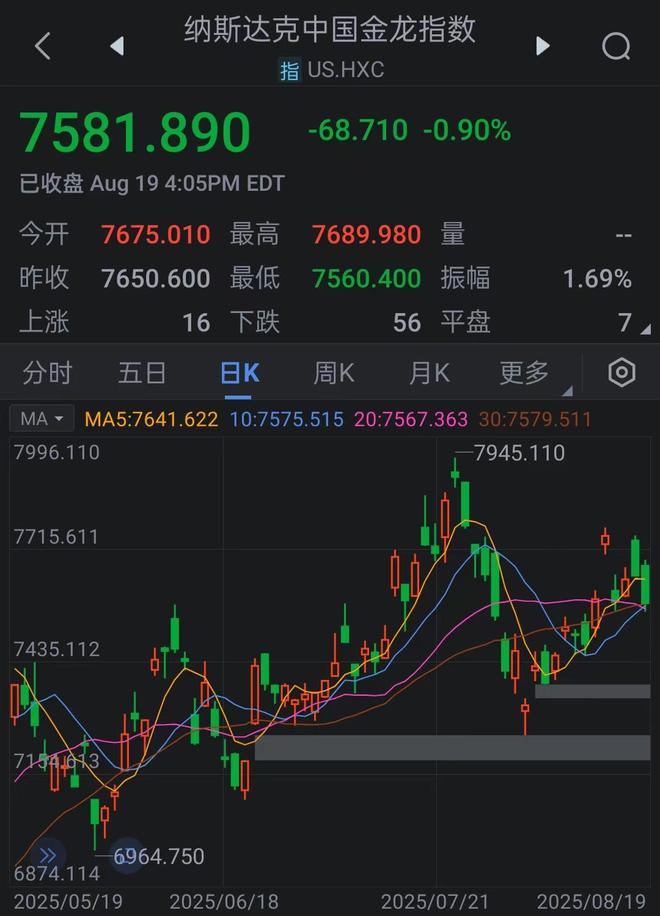This screenshot has width=660, height=916.
Task: Tap the date label 2025/08/19
Action: coord(591,901)
